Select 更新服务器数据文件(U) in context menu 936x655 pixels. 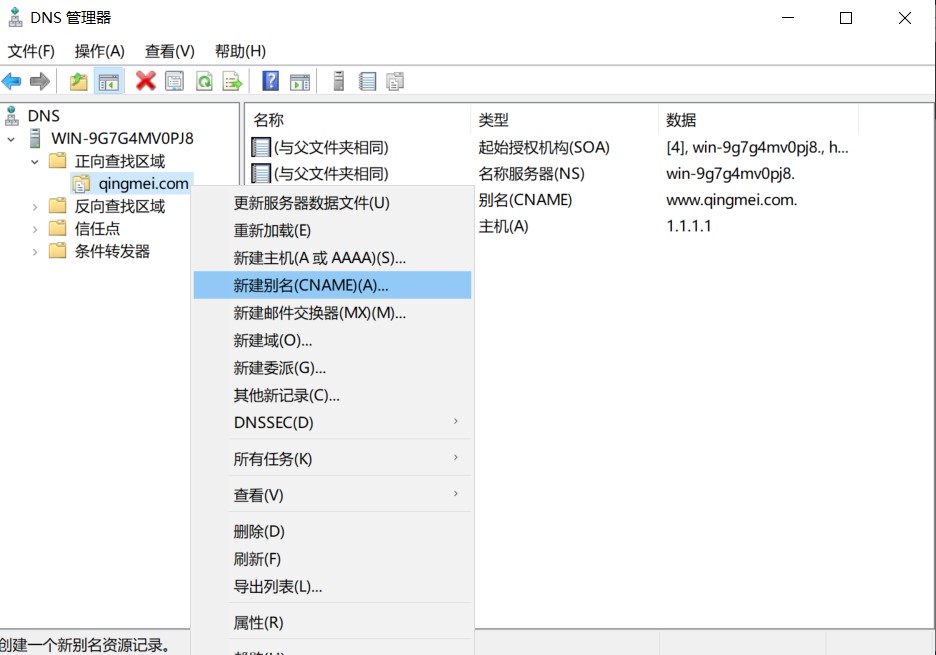coord(332,203)
